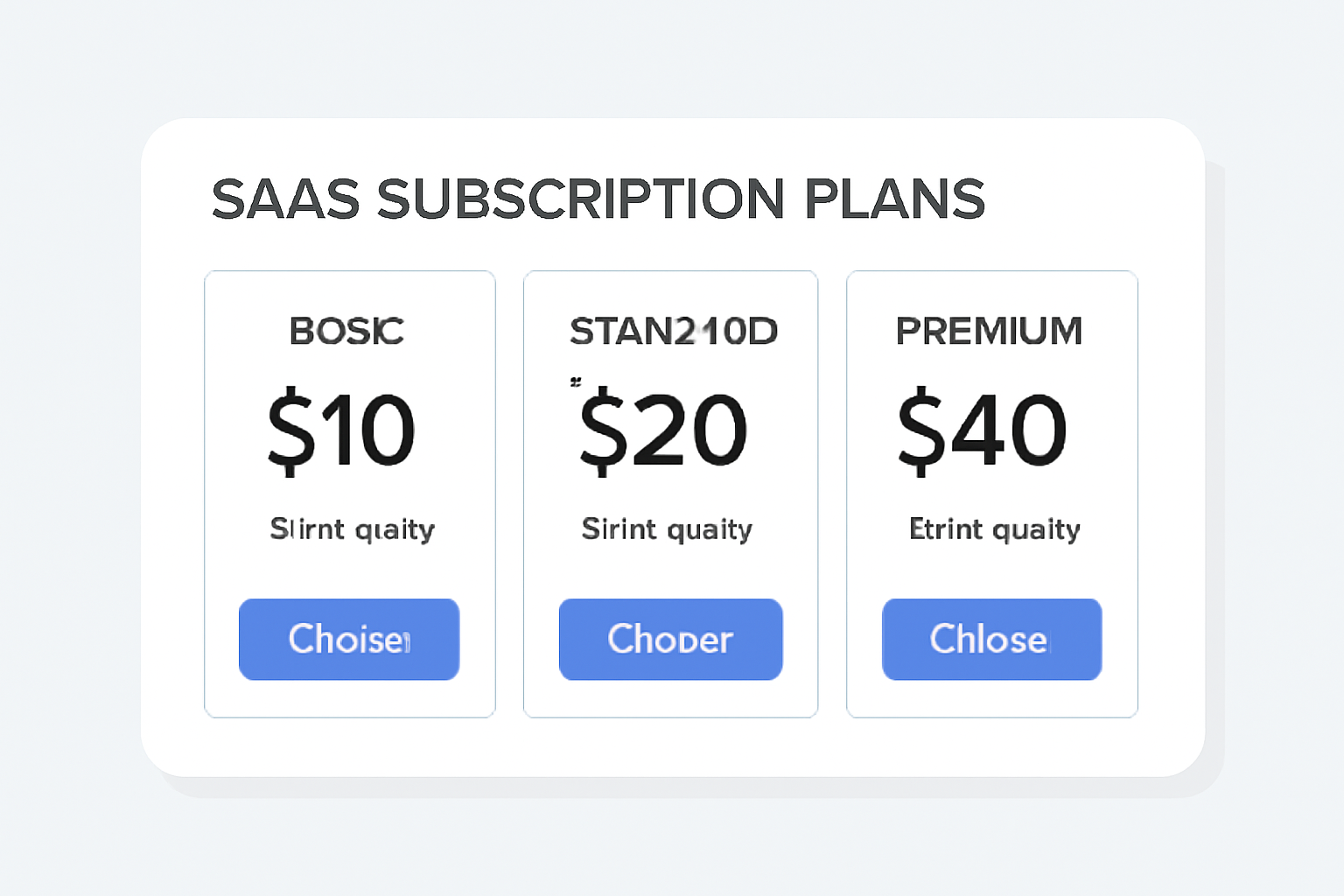Viewport: 1344px width, 896px height.
Task: Select the STAN210D plan heading
Action: click(x=673, y=332)
